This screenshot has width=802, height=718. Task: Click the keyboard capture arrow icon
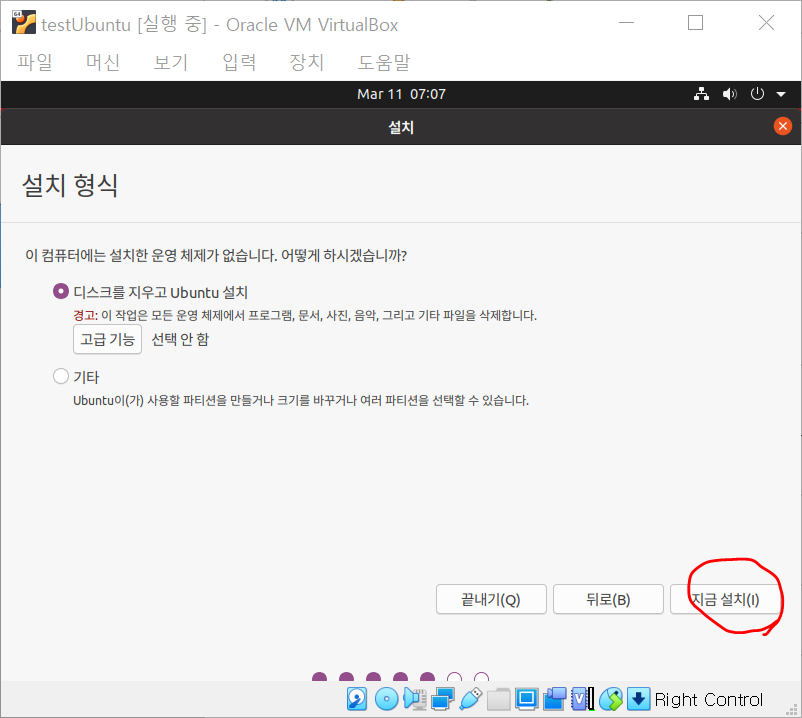point(638,699)
